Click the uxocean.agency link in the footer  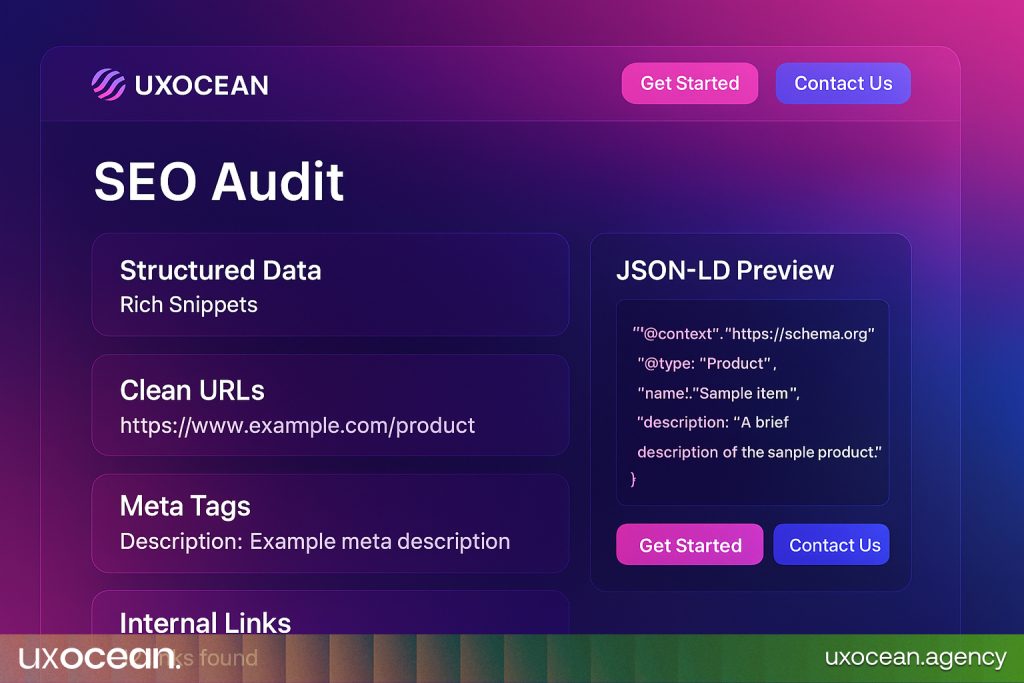[916, 658]
